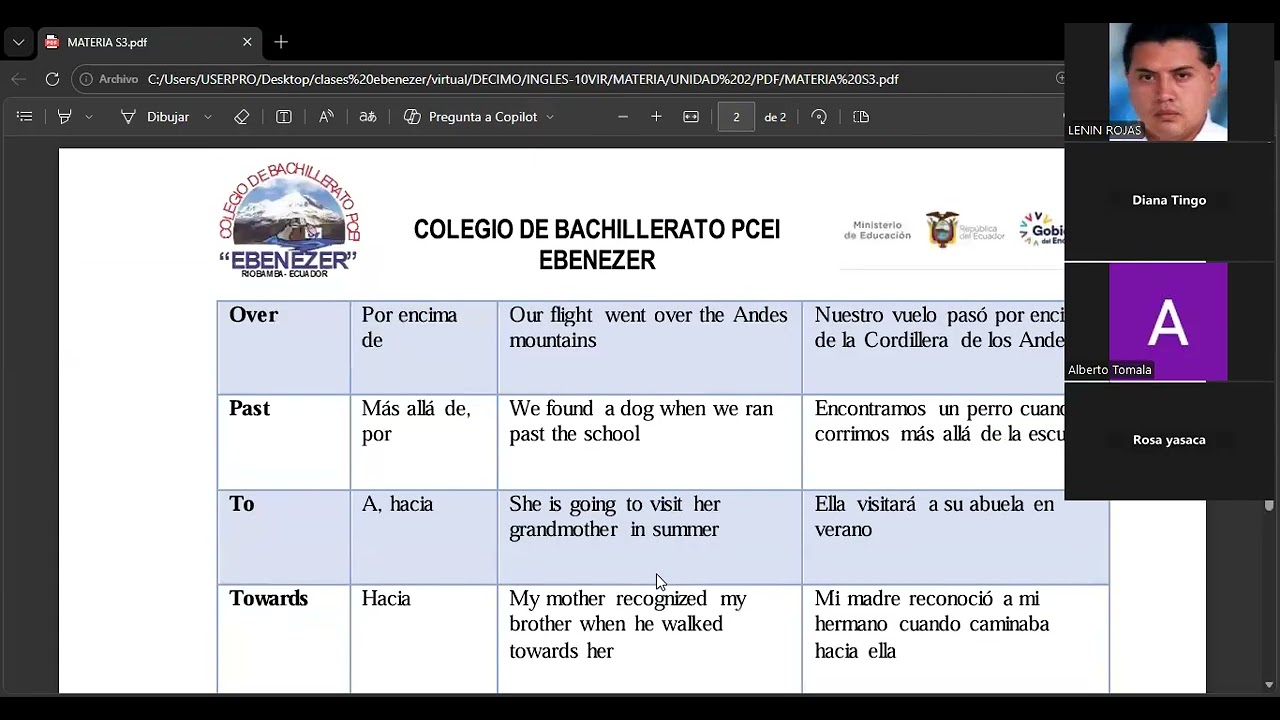Select the highlighter tool

point(65,117)
